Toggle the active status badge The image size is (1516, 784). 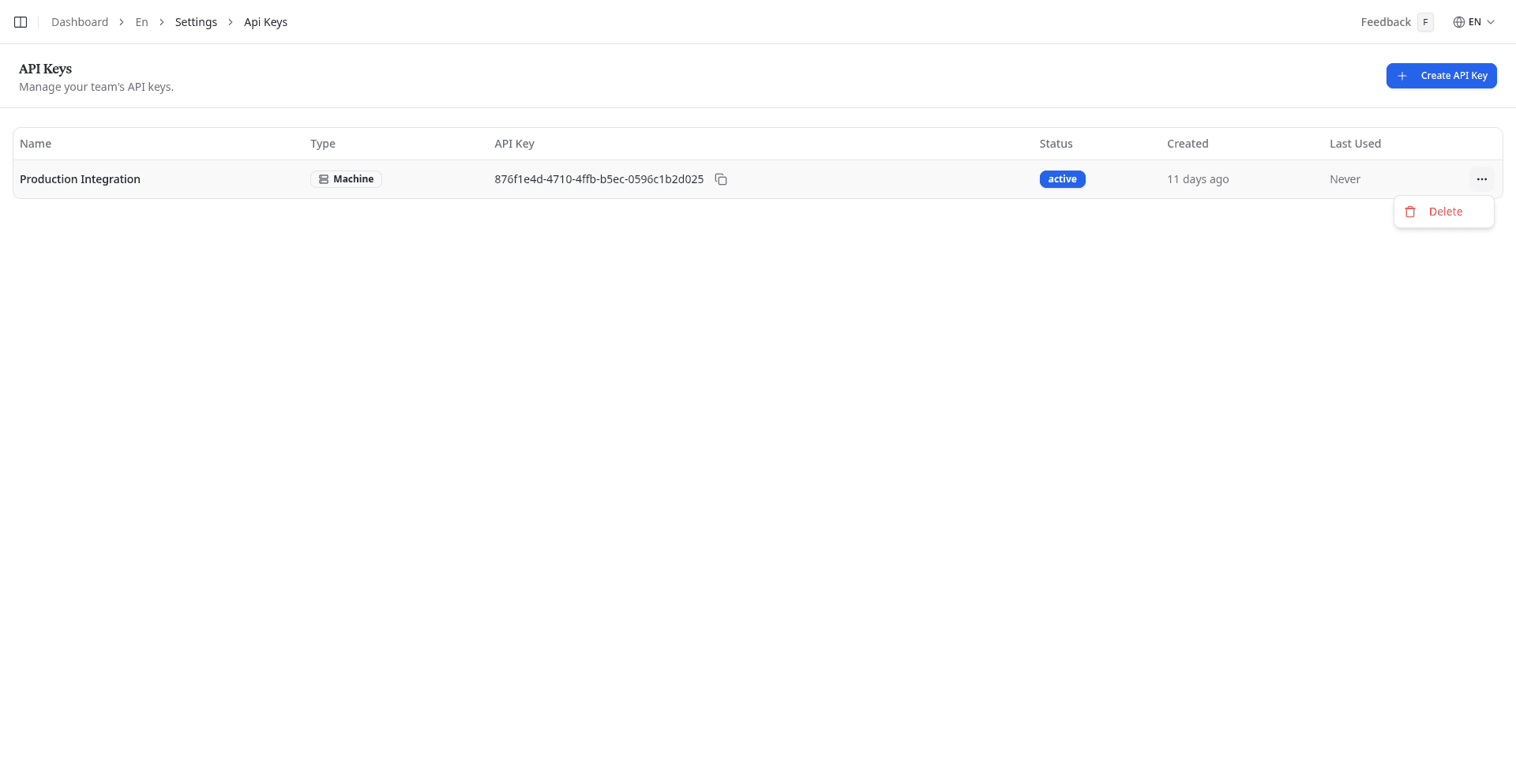1062,179
